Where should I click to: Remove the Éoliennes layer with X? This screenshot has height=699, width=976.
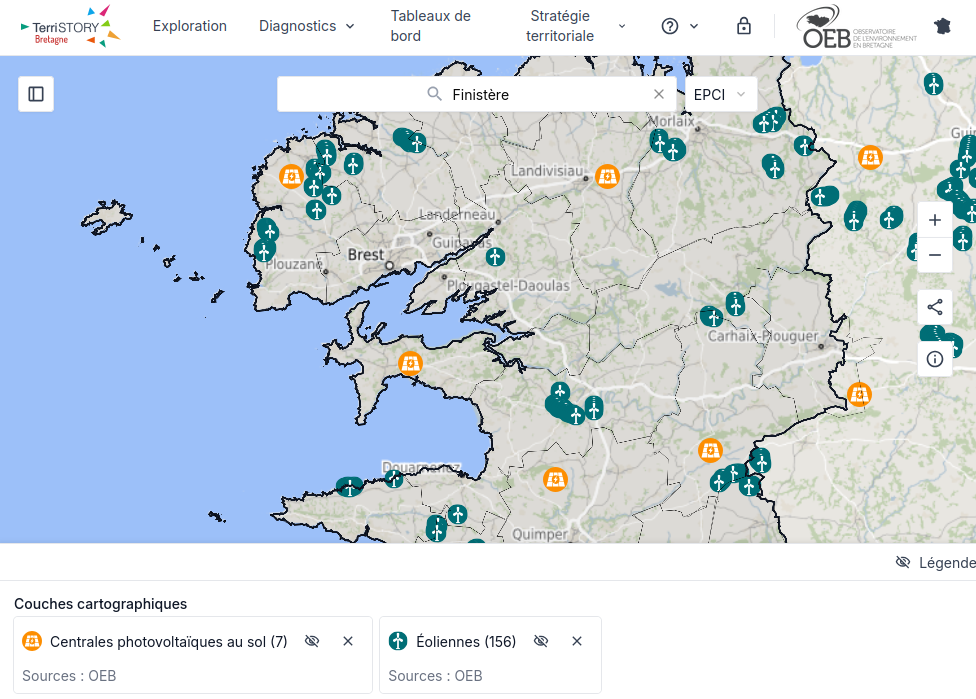577,641
